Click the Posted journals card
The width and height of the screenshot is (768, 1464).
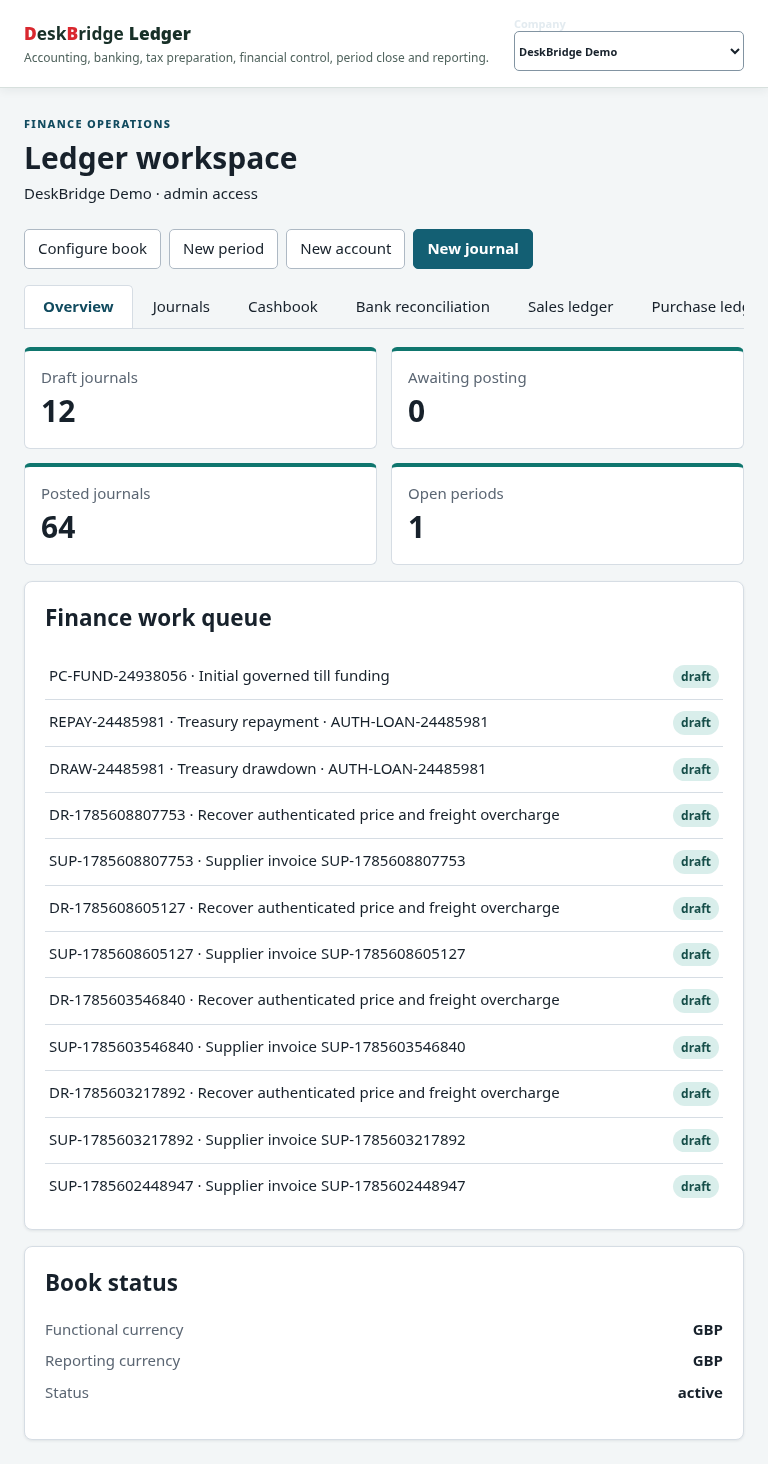[200, 514]
